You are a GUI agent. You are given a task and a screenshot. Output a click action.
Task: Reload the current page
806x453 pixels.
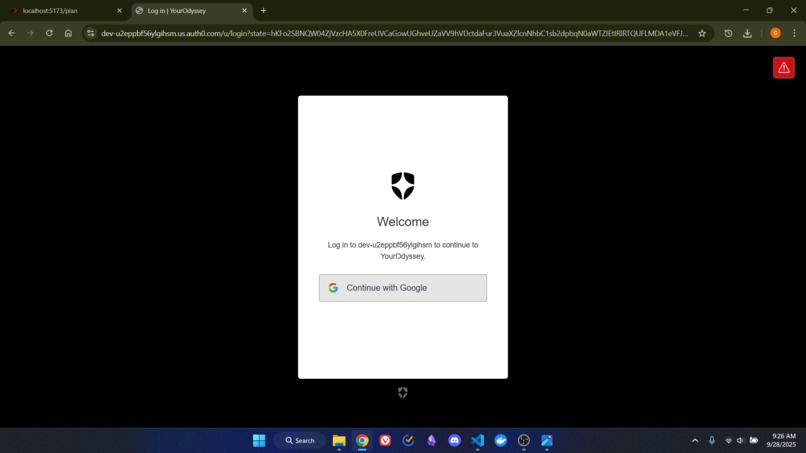click(x=49, y=33)
